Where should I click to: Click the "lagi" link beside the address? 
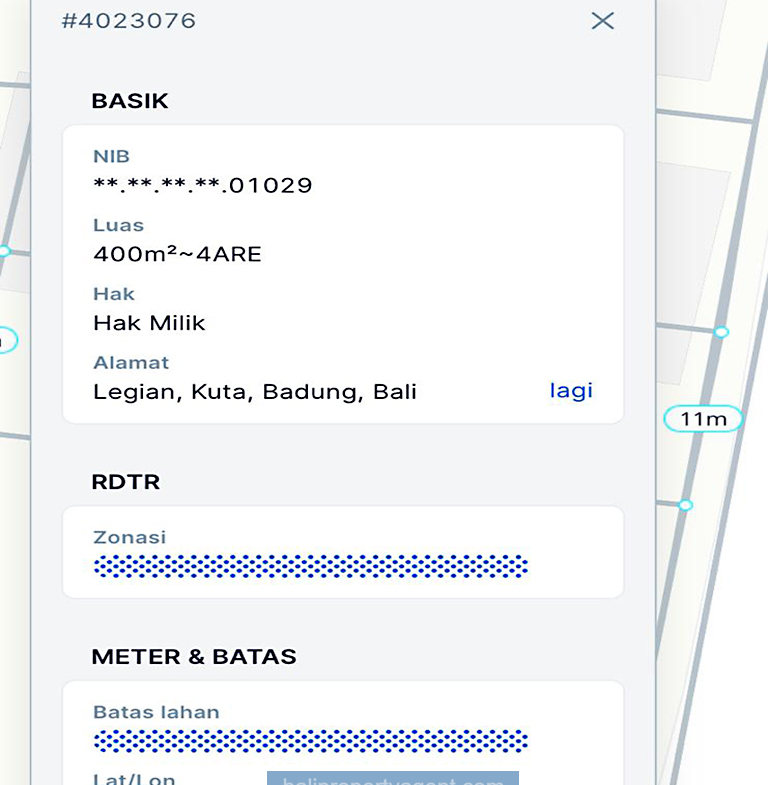pyautogui.click(x=571, y=390)
